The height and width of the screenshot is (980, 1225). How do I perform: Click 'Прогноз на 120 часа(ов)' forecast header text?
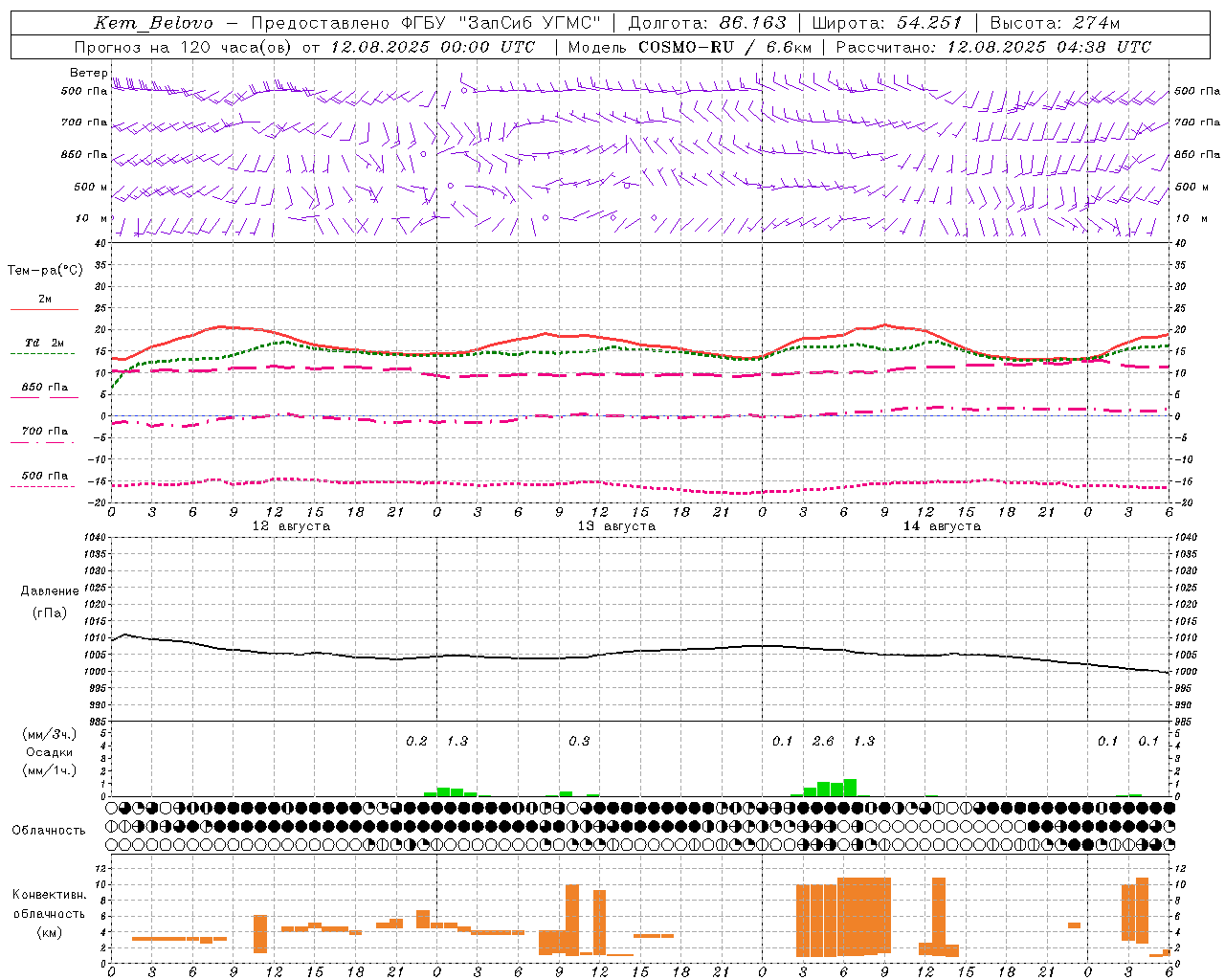[x=184, y=47]
